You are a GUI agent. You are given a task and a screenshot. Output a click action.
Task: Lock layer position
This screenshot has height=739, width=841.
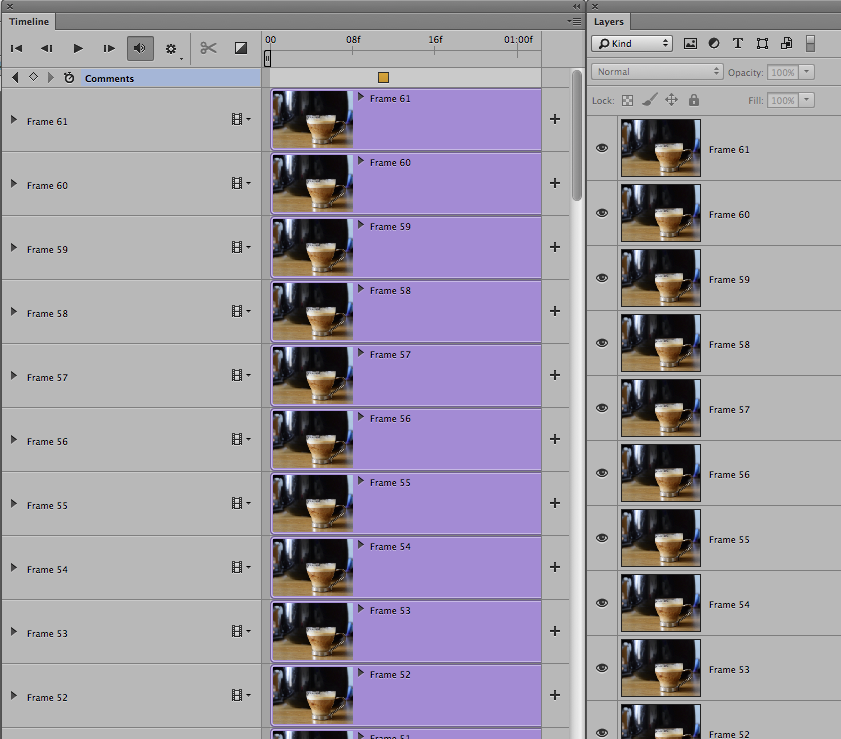[672, 100]
